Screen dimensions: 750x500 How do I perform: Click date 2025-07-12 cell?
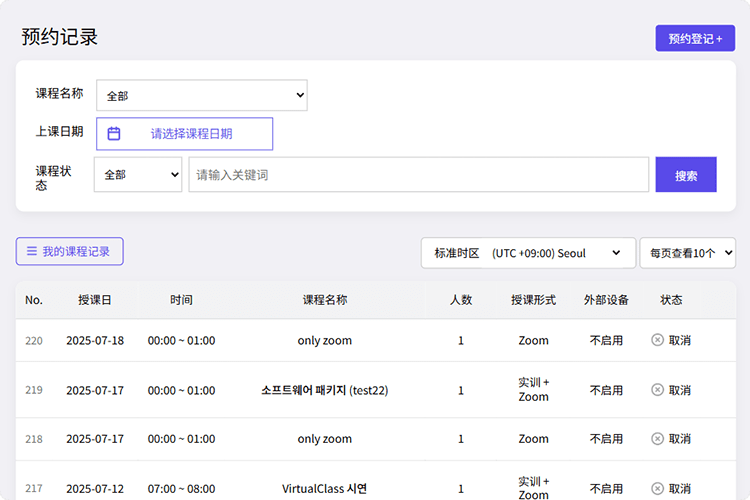[95, 489]
